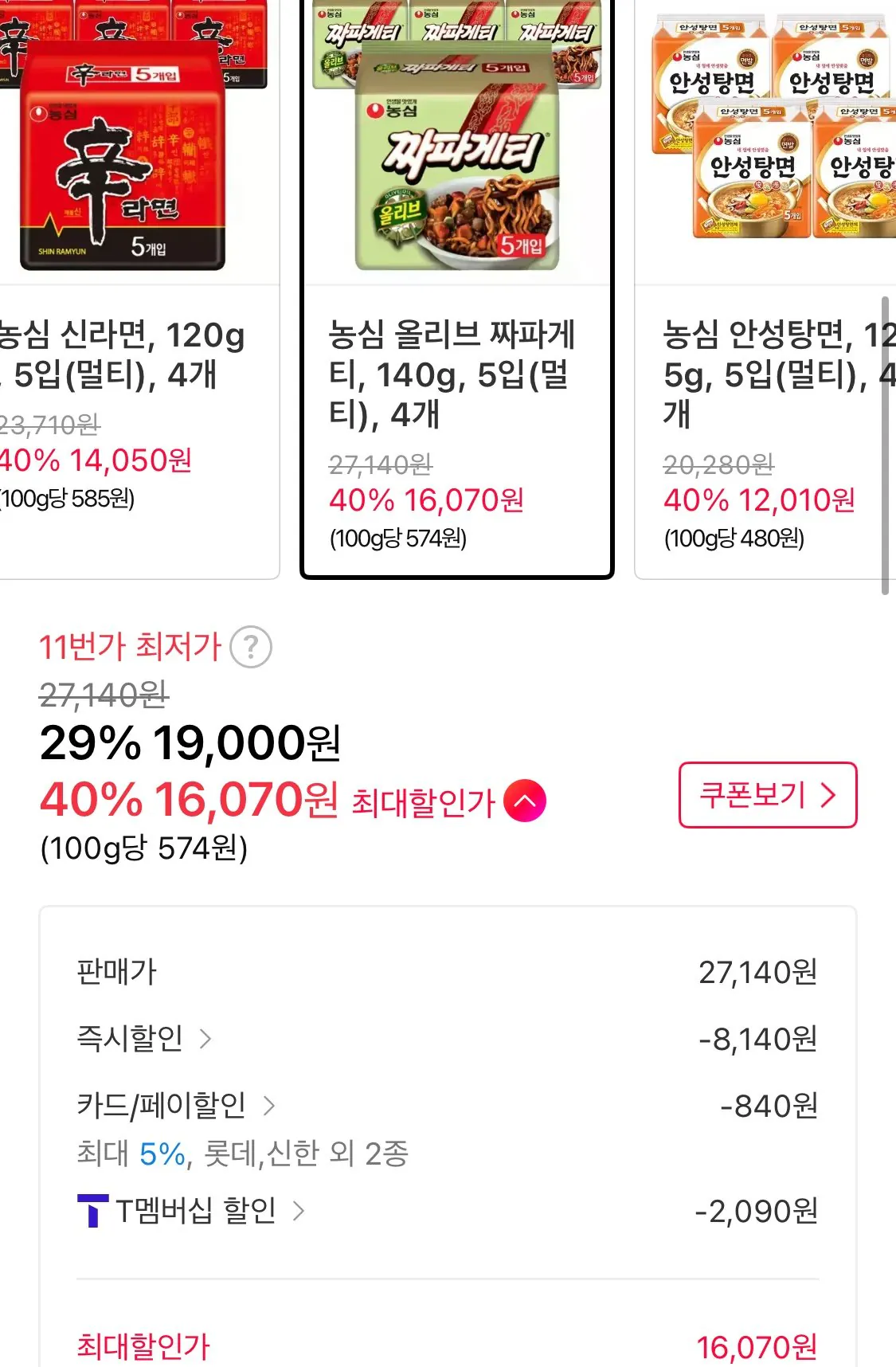Click the 29% 19,000원 price line
The height and width of the screenshot is (1367, 896).
[x=190, y=743]
